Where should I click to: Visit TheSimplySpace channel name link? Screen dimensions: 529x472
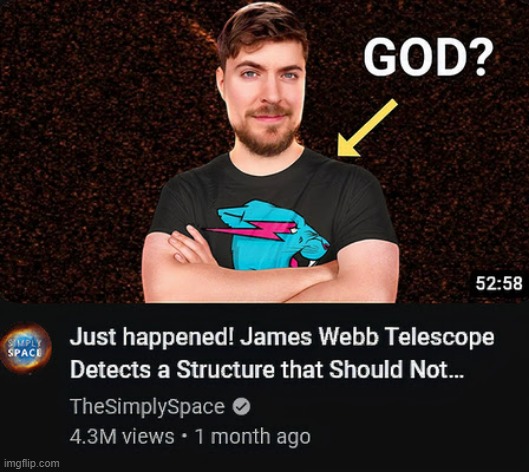tap(147, 407)
